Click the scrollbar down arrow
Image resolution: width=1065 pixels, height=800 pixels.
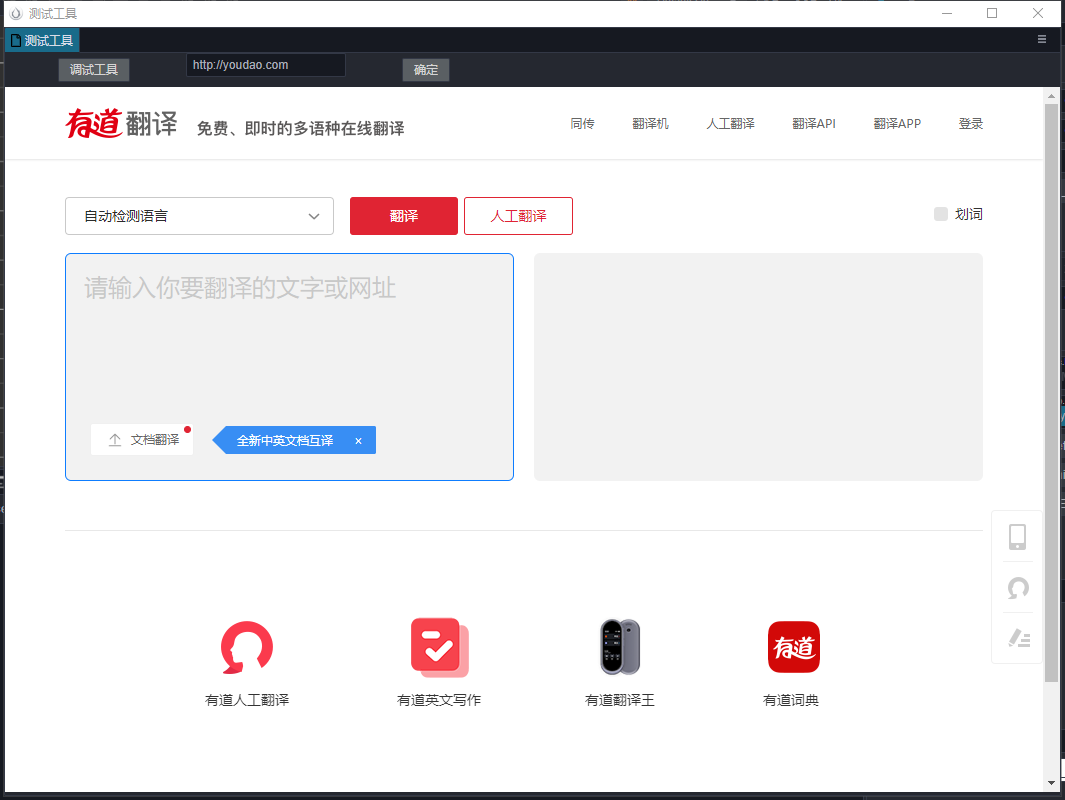click(x=1051, y=783)
